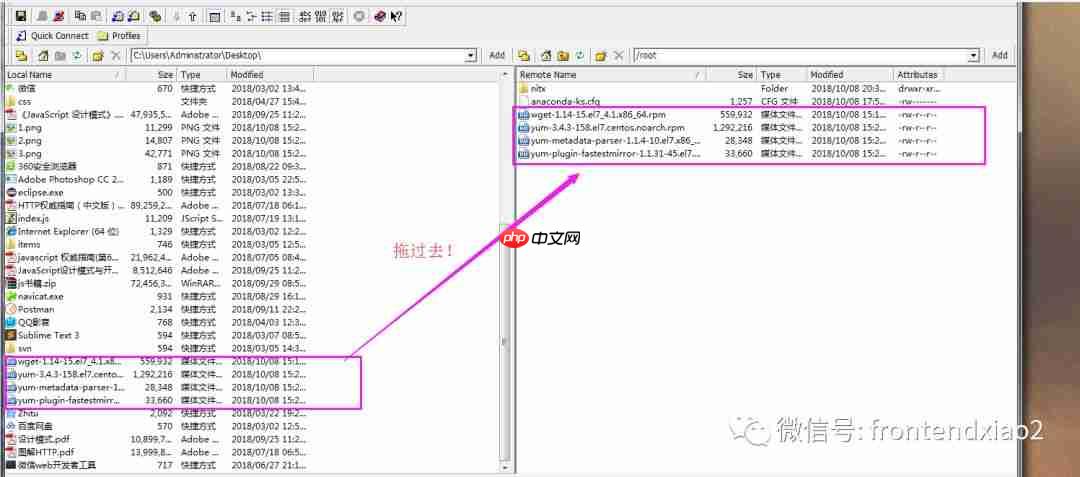Select yum-metadata-parser rpm in remote pane
The width and height of the screenshot is (1080, 477).
coord(609,140)
